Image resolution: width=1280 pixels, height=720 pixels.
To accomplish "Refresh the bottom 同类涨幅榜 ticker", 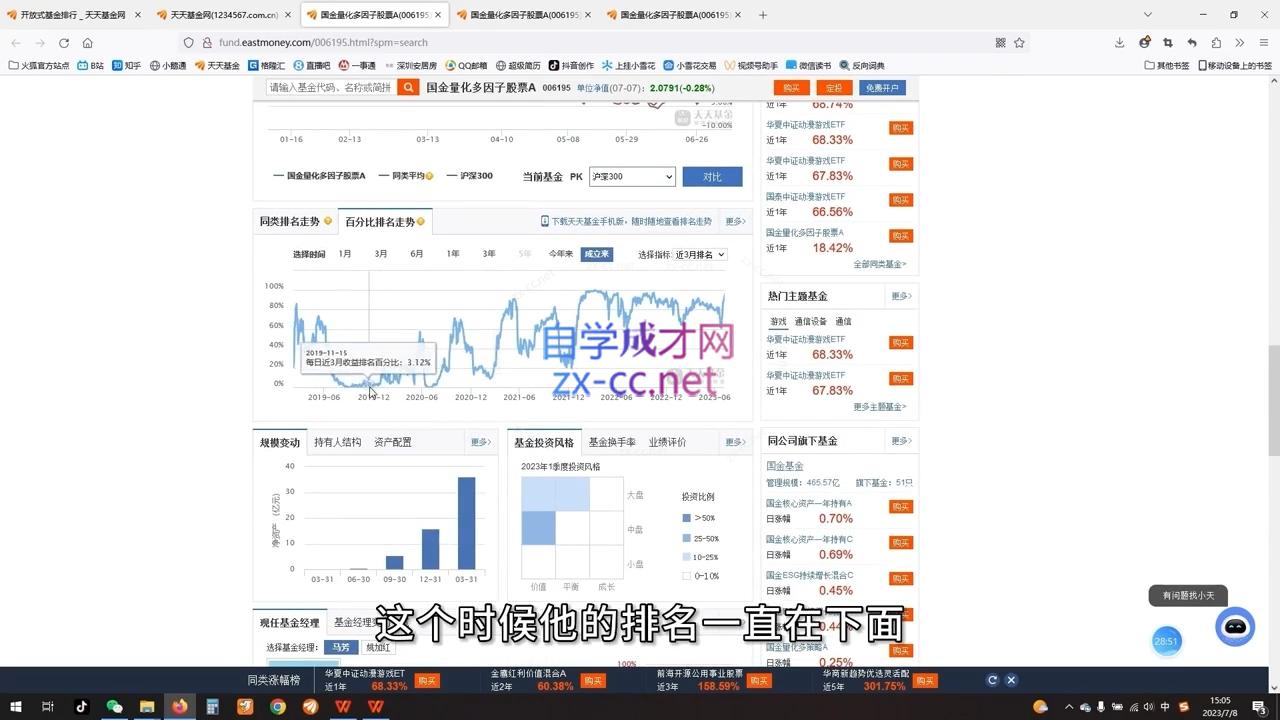I will click(992, 680).
